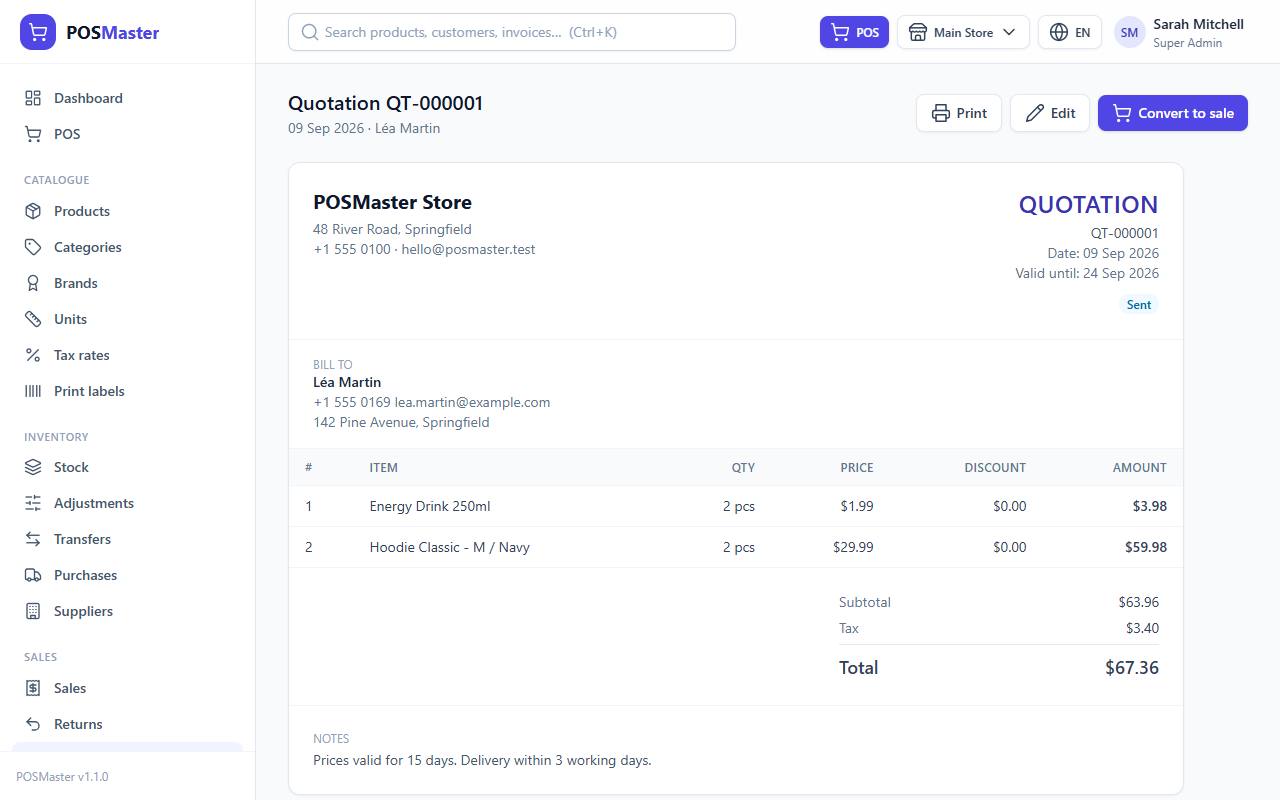Click the Suppliers building icon

tap(33, 611)
